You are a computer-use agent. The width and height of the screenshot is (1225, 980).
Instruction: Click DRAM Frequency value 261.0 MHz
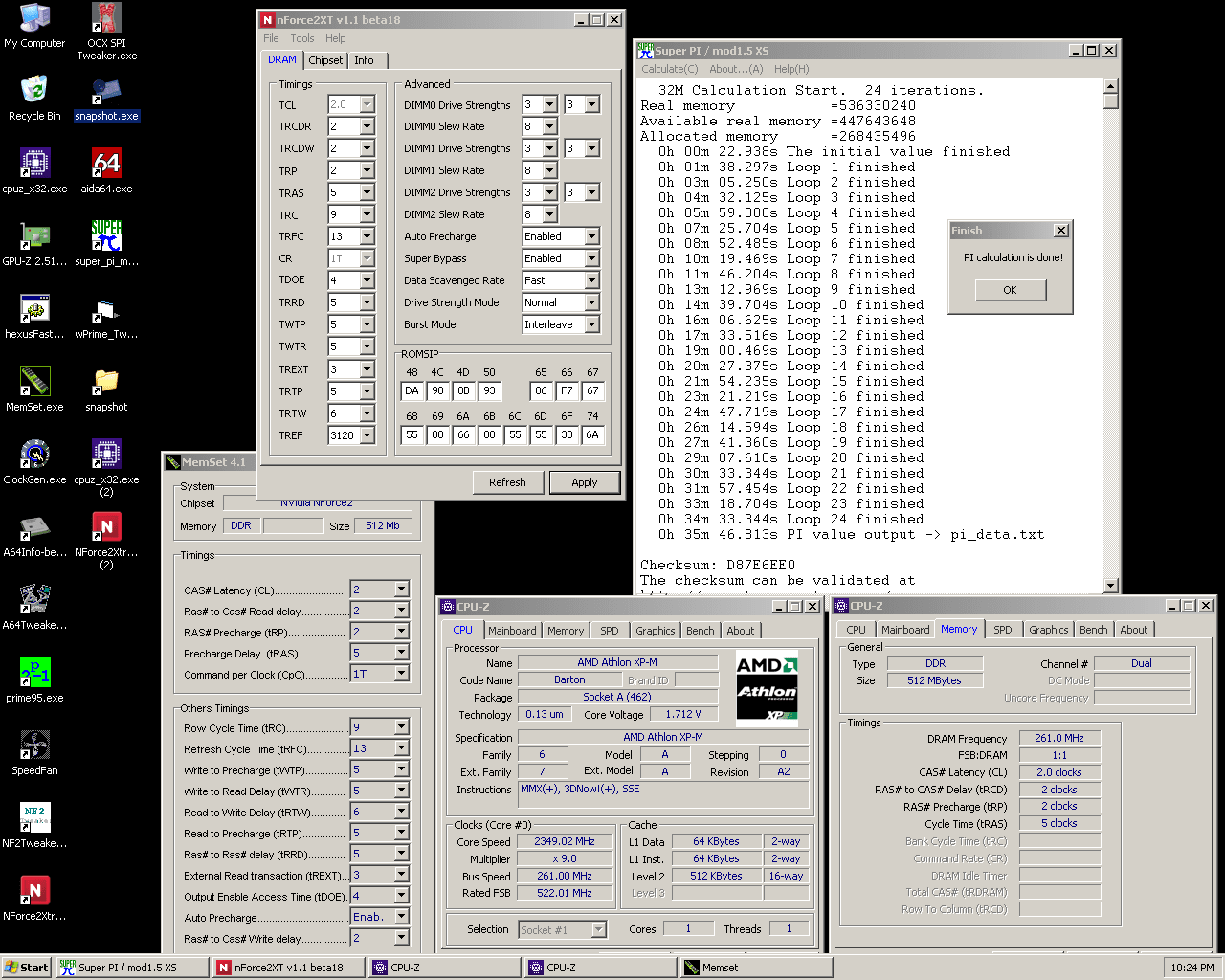tap(1059, 739)
